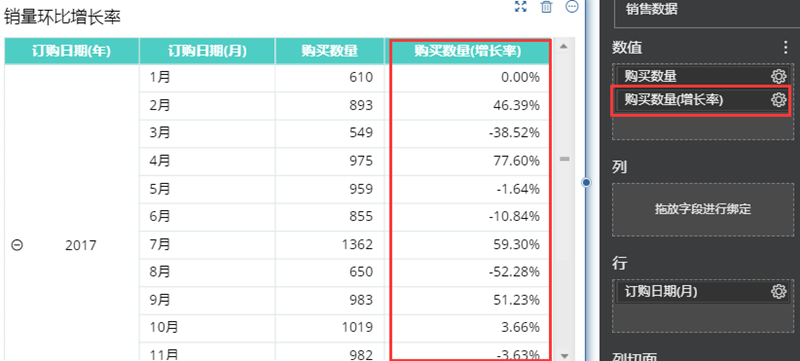Image resolution: width=800 pixels, height=361 pixels.
Task: Collapse the 2017 year group
Action: click(x=17, y=245)
